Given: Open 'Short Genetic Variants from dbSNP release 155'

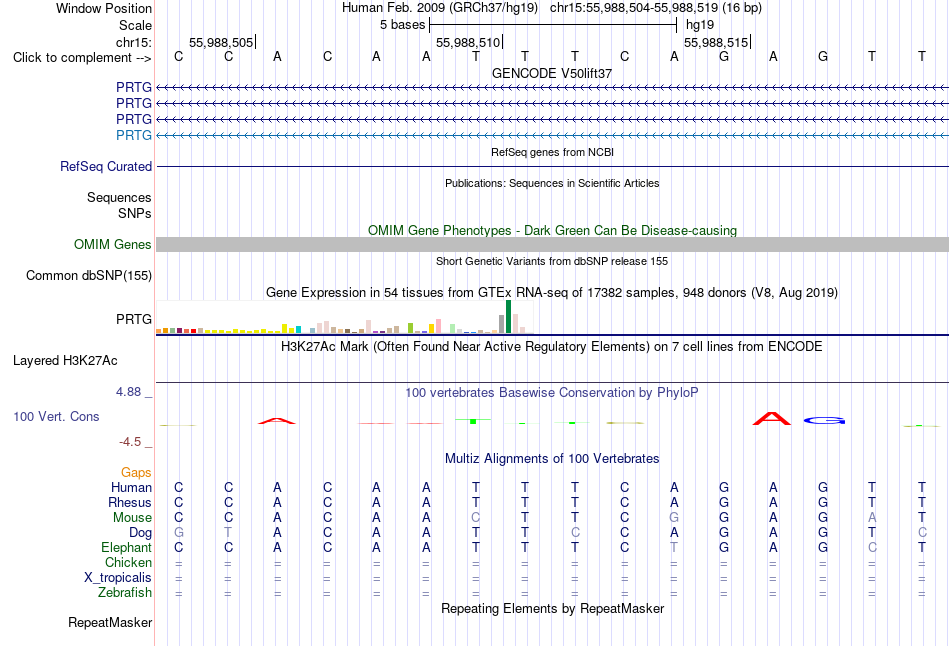Looking at the screenshot, I should click(x=552, y=261).
